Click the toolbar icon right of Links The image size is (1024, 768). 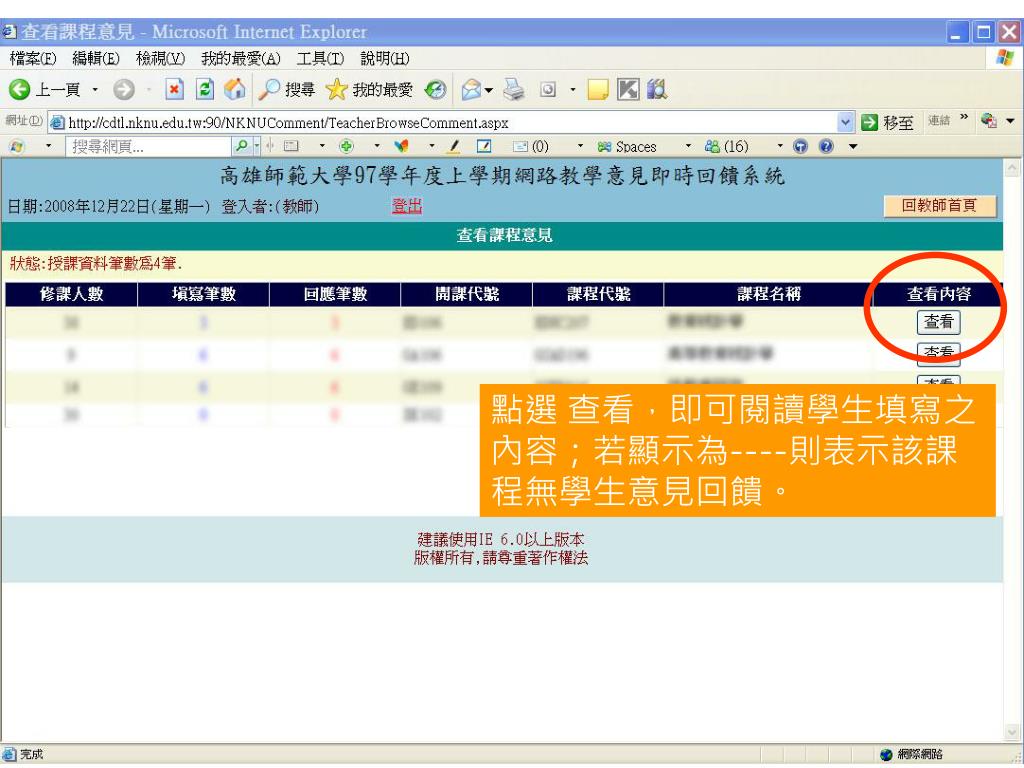(989, 121)
